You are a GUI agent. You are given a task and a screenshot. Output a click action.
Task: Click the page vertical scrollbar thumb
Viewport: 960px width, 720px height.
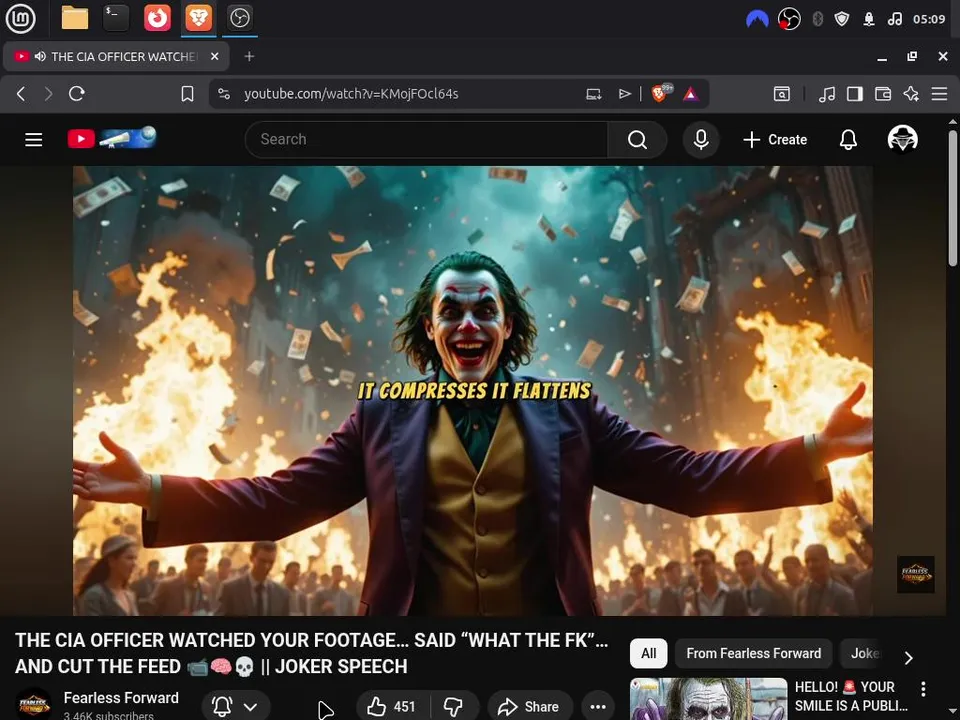(x=953, y=197)
